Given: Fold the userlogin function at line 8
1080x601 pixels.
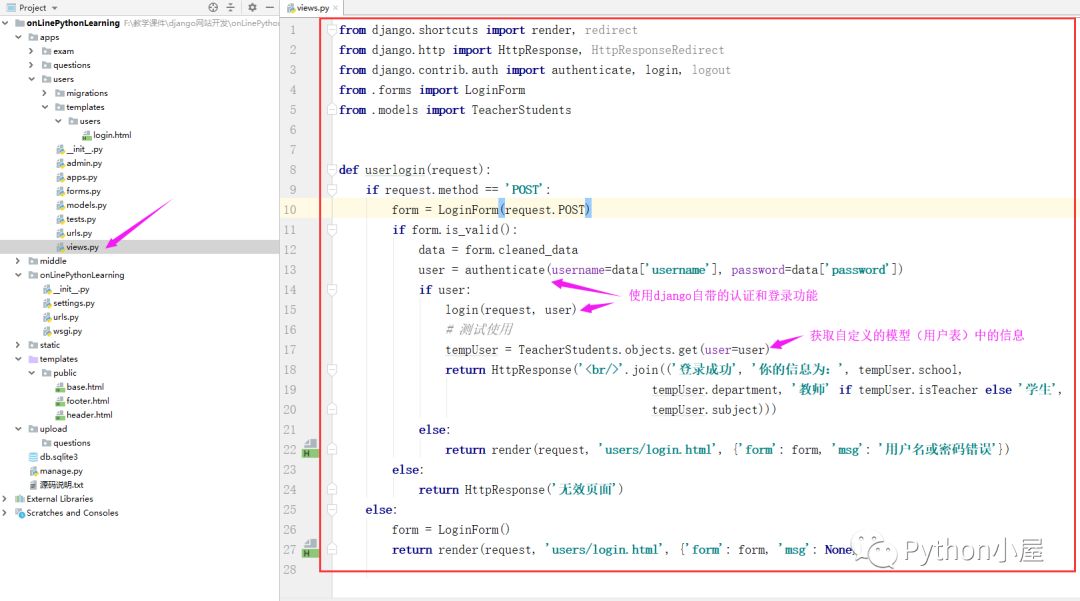Looking at the screenshot, I should [x=332, y=170].
